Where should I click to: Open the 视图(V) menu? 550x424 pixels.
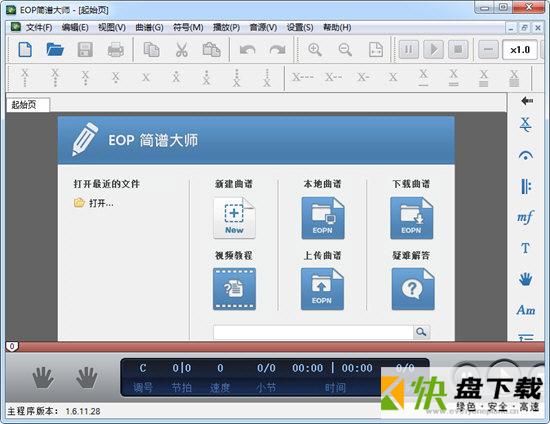[x=112, y=27]
